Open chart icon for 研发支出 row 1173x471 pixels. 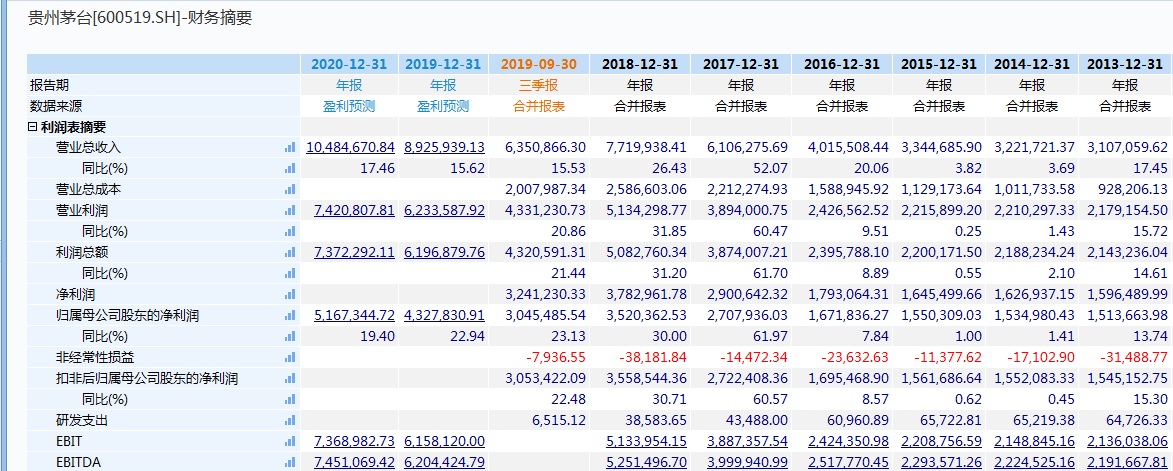point(290,421)
